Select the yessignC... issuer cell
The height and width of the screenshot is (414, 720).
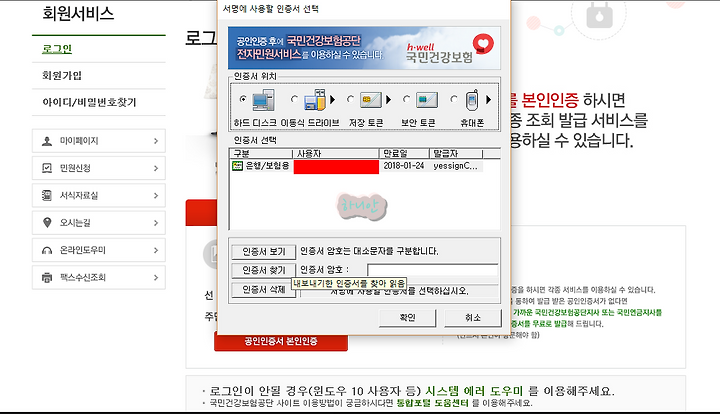(x=455, y=166)
